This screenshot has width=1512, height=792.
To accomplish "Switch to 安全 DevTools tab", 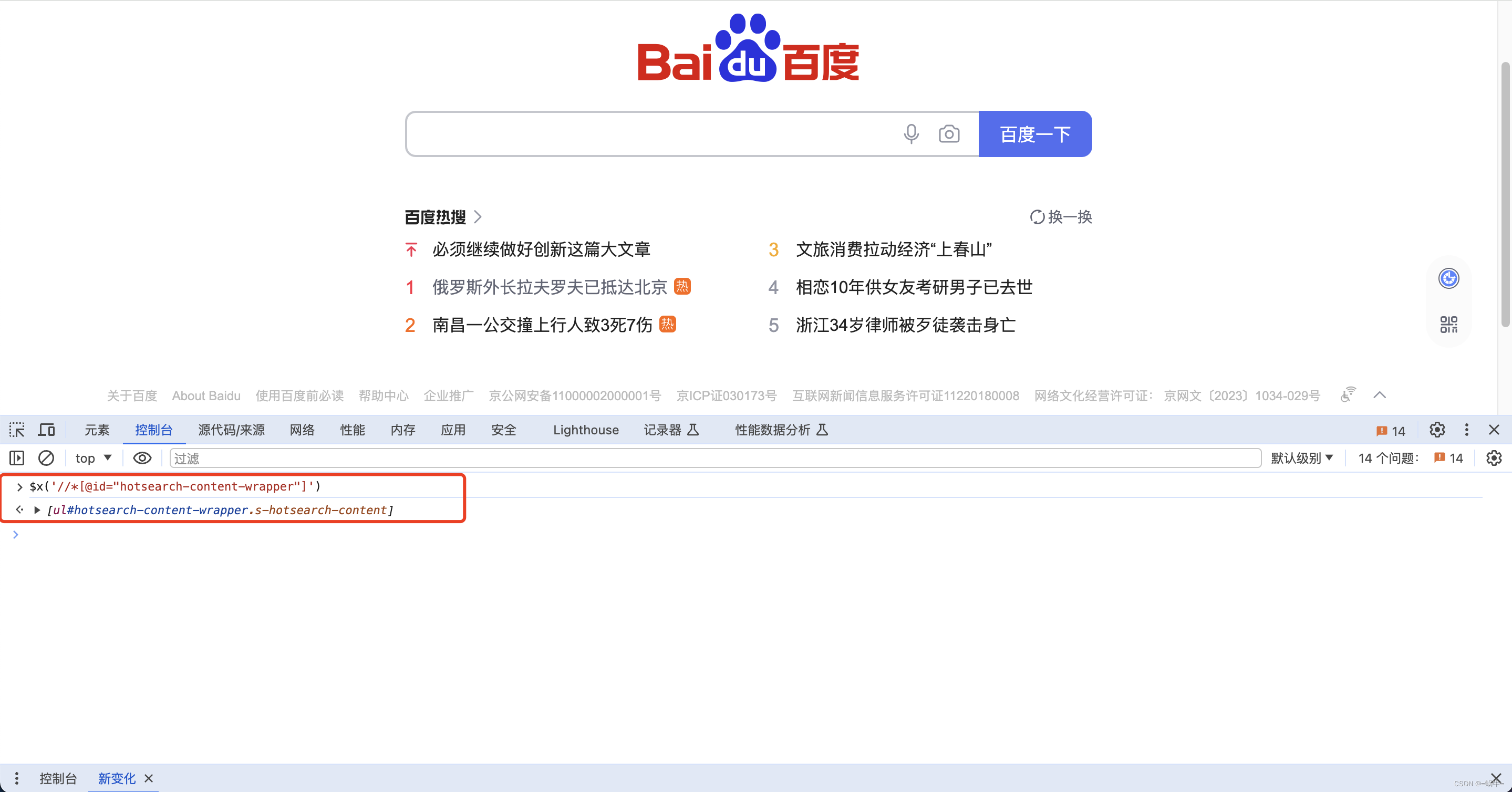I will coord(504,430).
